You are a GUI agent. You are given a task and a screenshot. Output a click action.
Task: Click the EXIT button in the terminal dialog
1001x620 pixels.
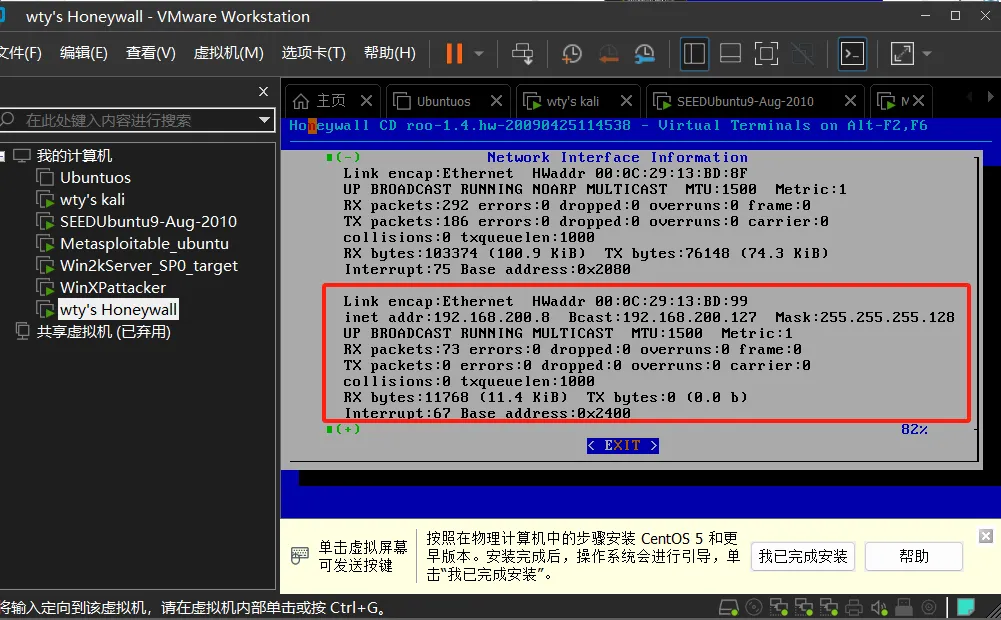click(622, 446)
